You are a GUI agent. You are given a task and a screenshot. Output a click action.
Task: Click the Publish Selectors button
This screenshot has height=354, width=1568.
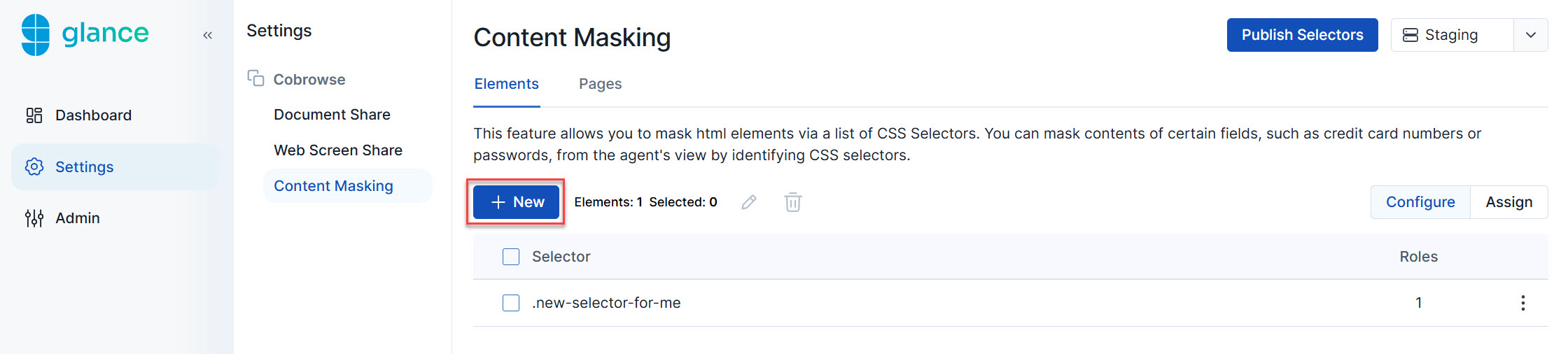click(1302, 35)
